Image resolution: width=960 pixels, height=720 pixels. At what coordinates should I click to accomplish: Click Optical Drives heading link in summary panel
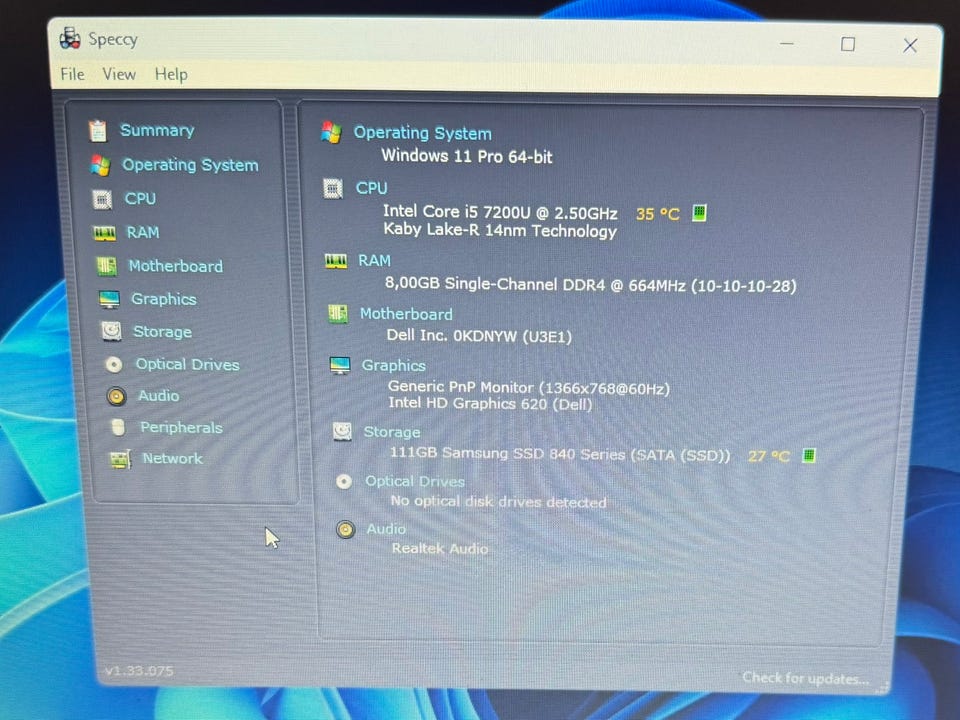click(415, 481)
